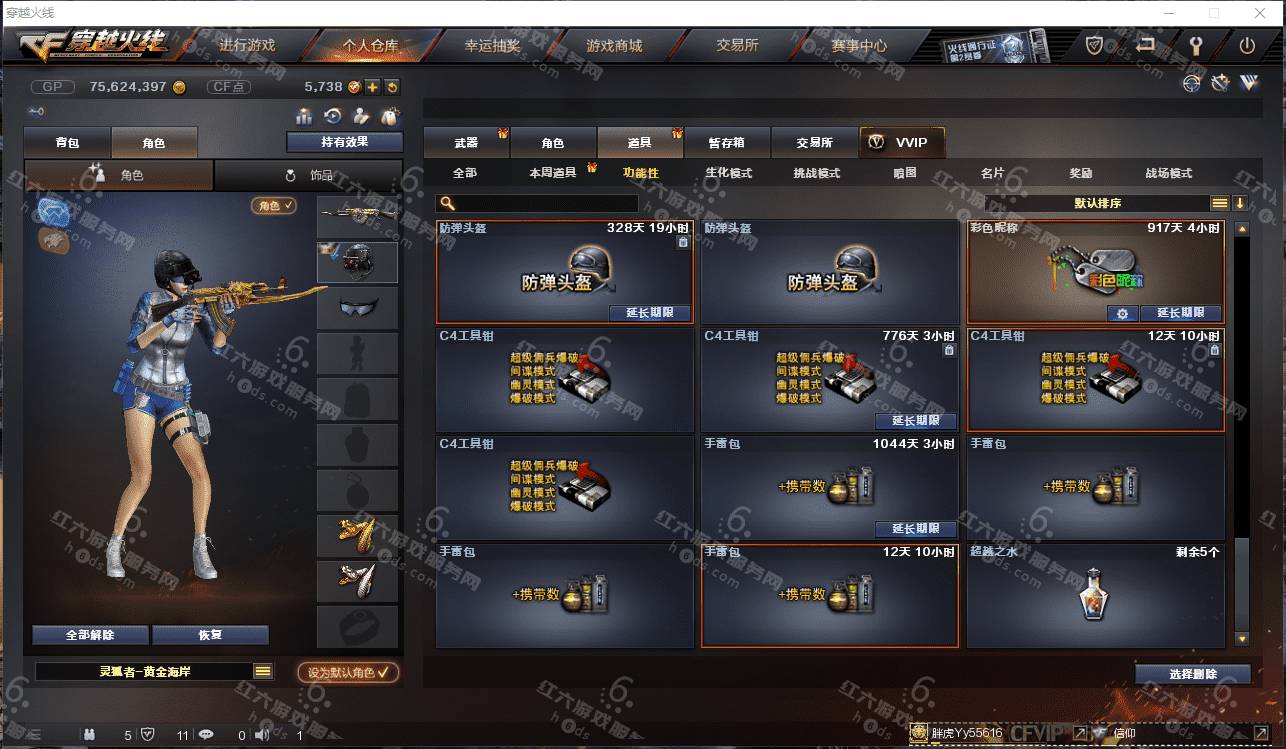Image resolution: width=1286 pixels, height=749 pixels.
Task: Switch to the 武器 tab
Action: pyautogui.click(x=466, y=143)
